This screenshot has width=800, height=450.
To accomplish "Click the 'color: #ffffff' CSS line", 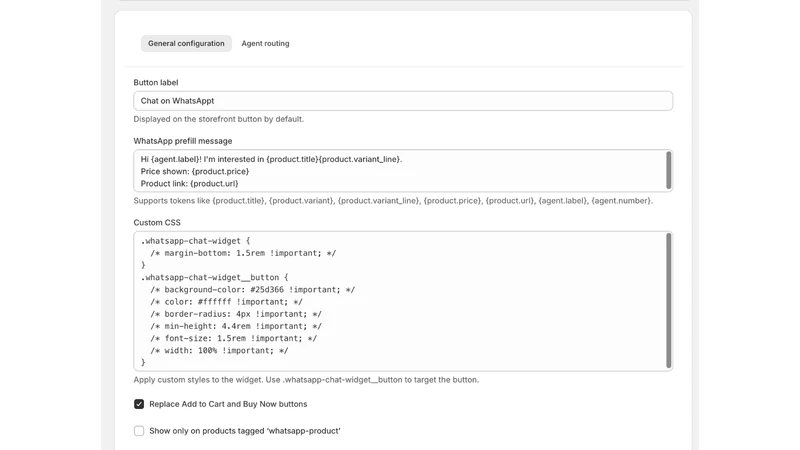I will click(227, 302).
